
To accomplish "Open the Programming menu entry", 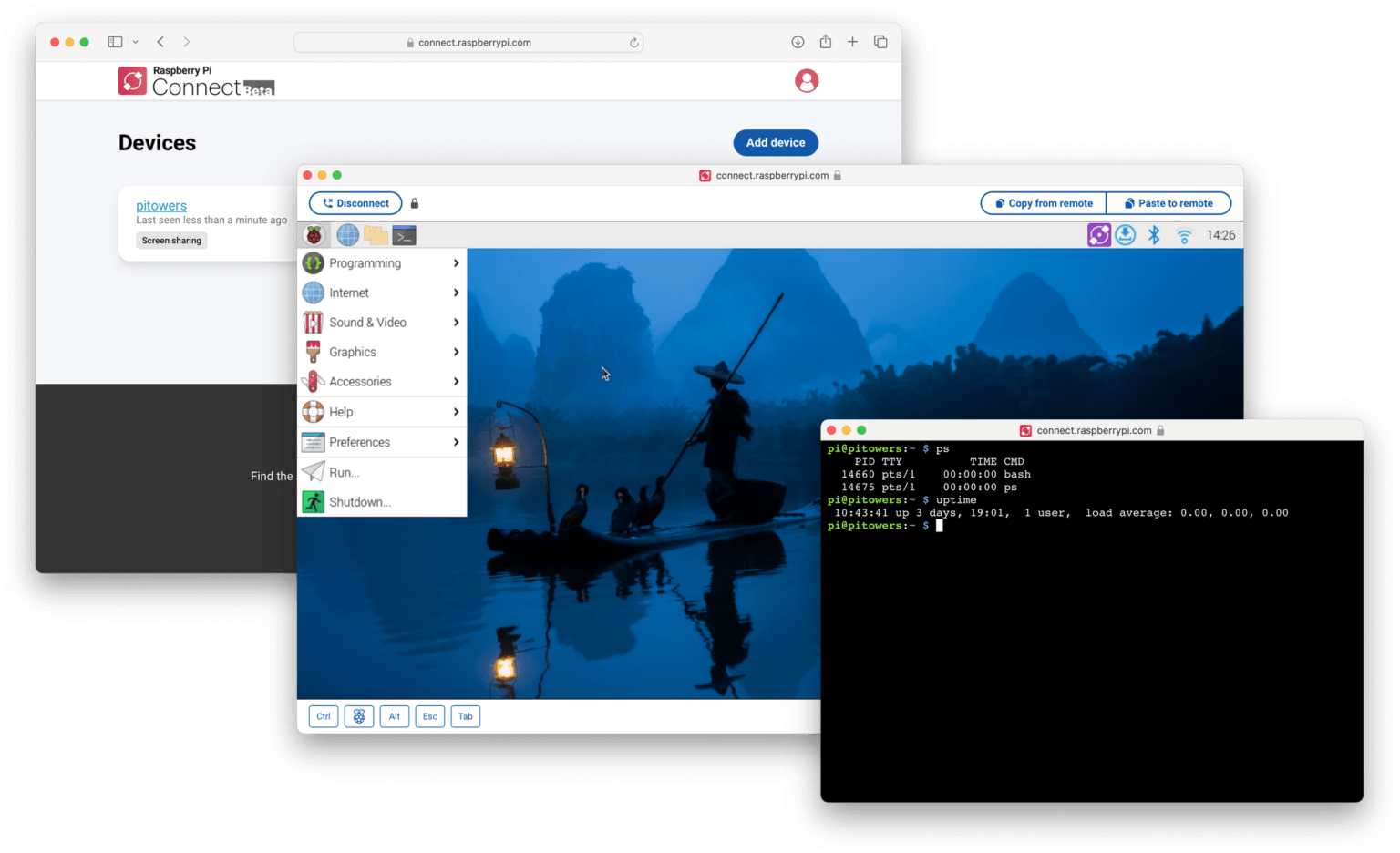I will click(x=382, y=263).
